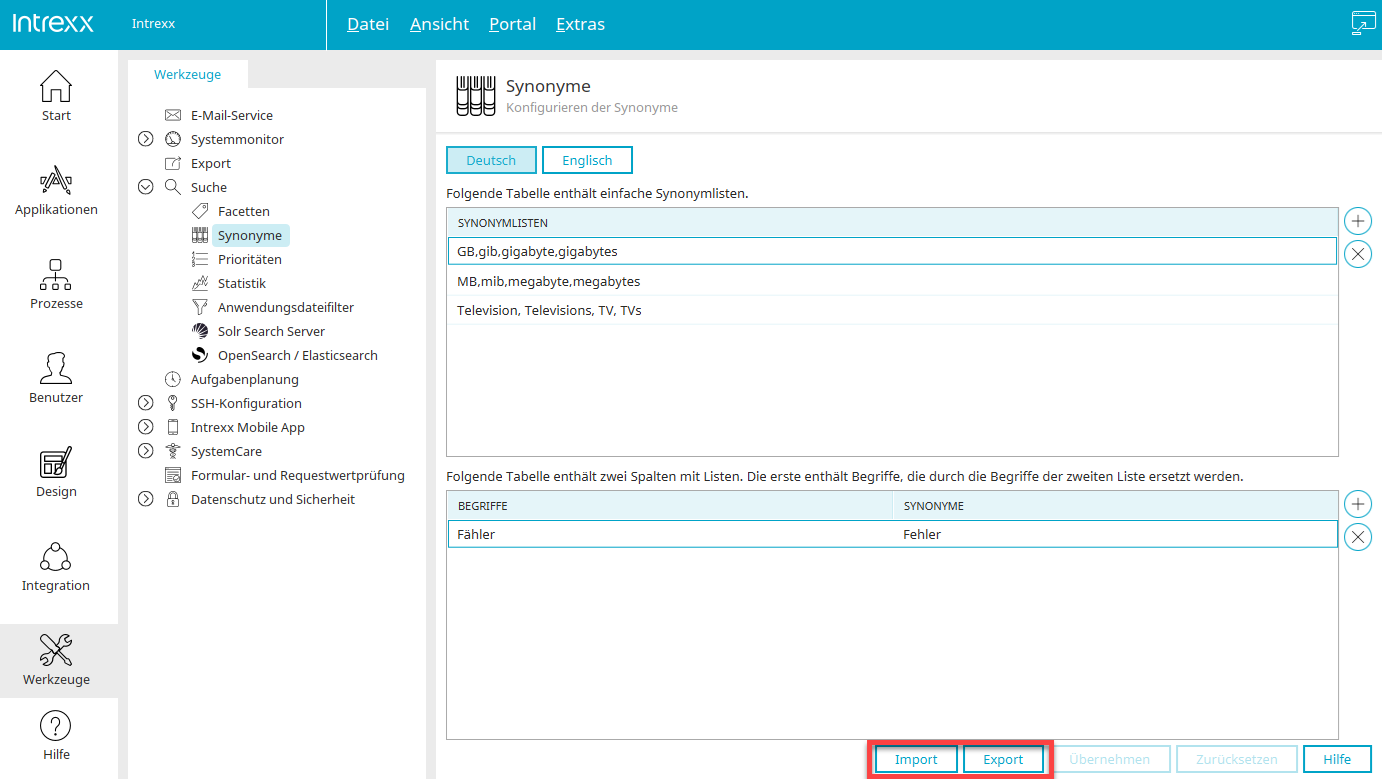
Task: Click the Import button
Action: pos(916,759)
